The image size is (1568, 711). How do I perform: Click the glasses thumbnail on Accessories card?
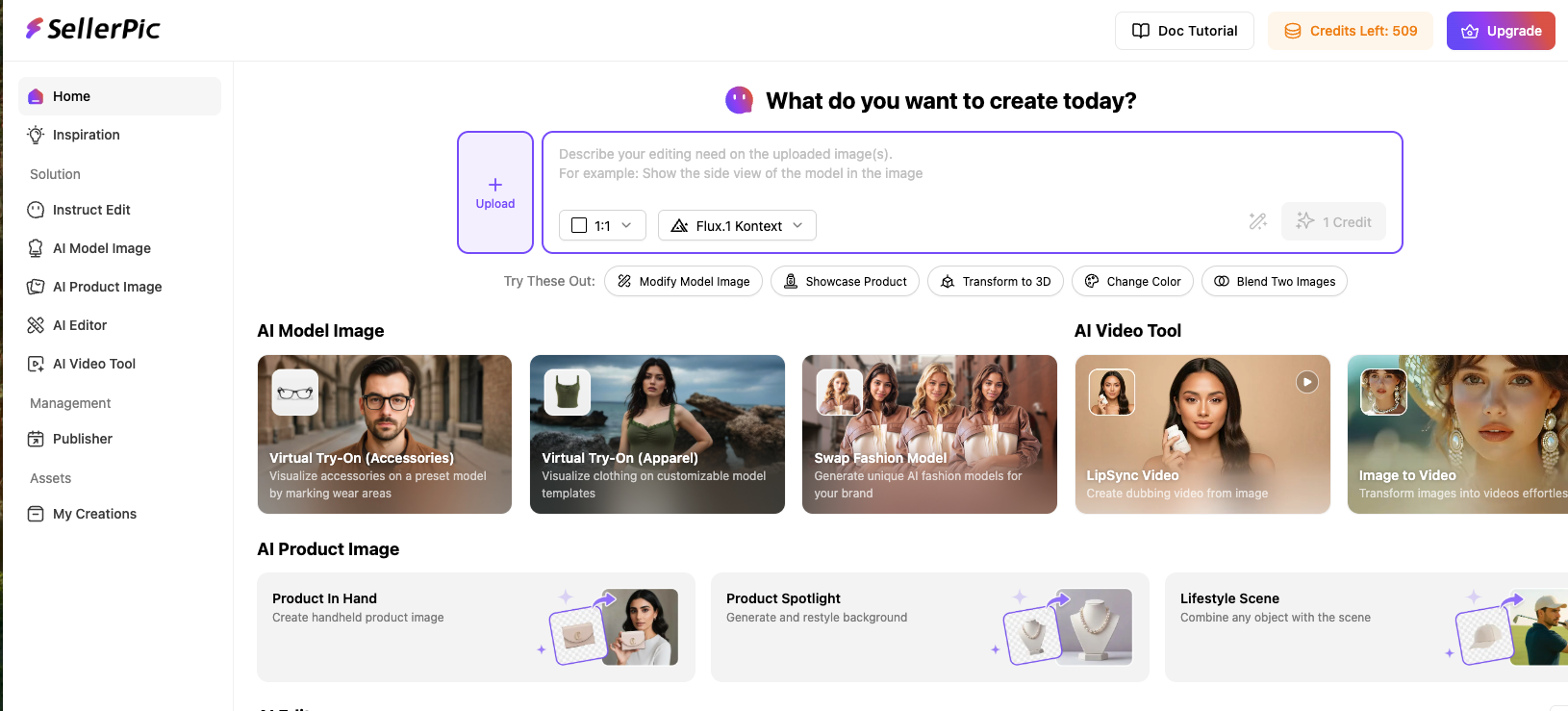295,393
